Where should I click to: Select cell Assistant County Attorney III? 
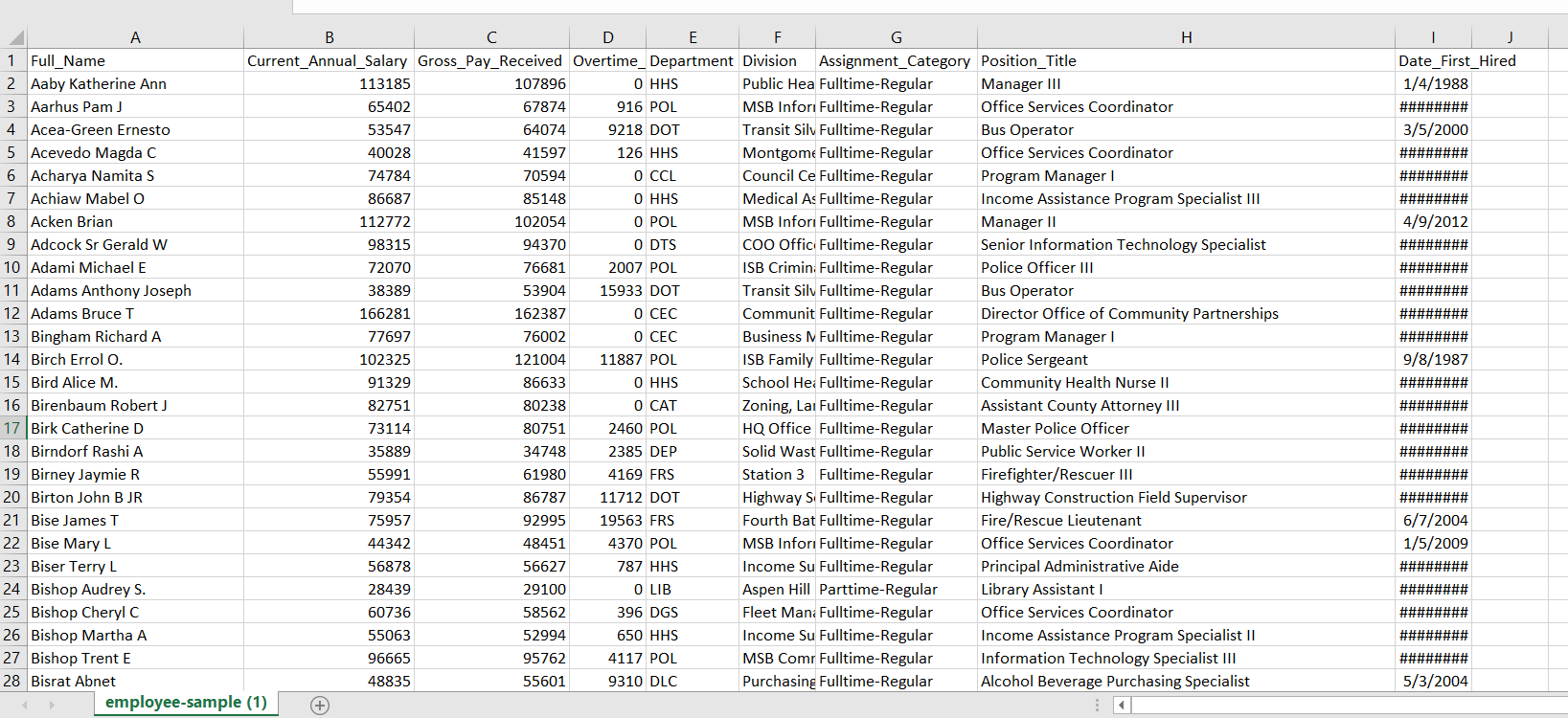(1186, 405)
